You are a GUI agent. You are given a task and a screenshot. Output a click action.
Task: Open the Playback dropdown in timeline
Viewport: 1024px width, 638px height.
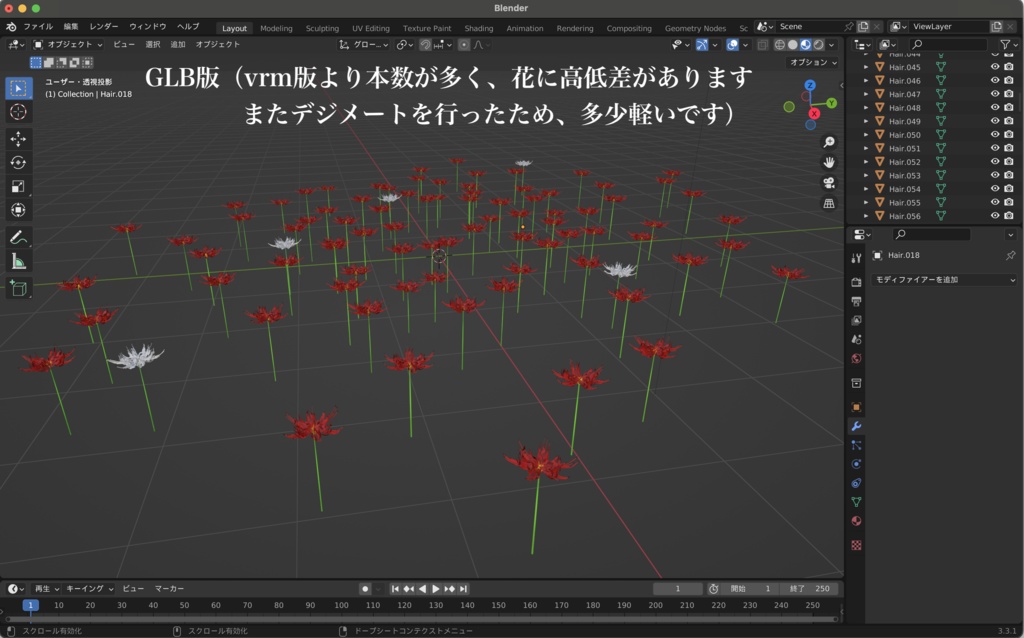coord(46,588)
